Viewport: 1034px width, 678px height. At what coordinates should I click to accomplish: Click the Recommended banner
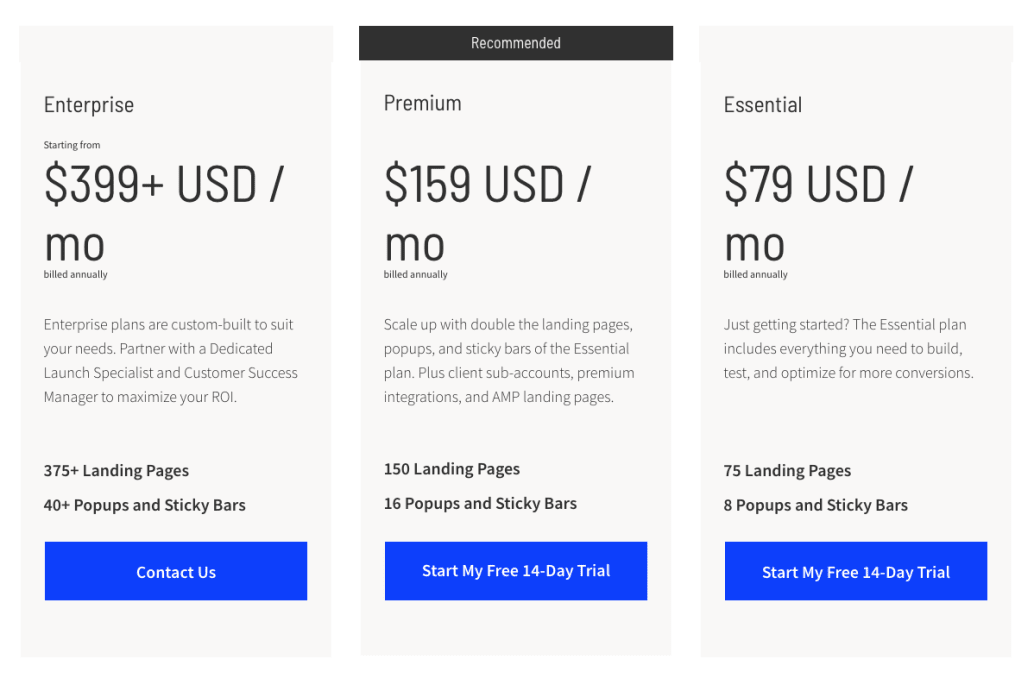pos(516,43)
